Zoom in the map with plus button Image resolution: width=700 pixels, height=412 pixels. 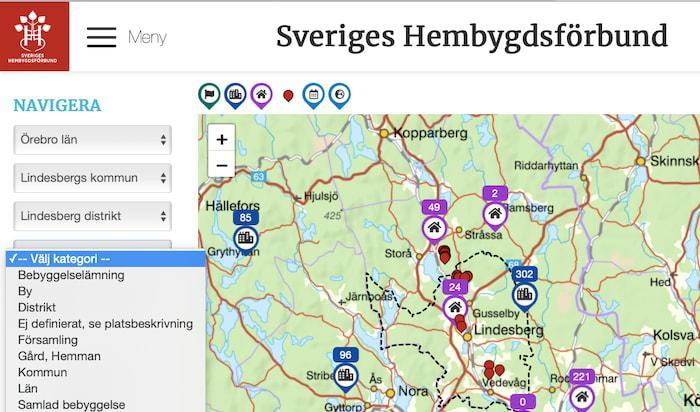click(x=221, y=139)
